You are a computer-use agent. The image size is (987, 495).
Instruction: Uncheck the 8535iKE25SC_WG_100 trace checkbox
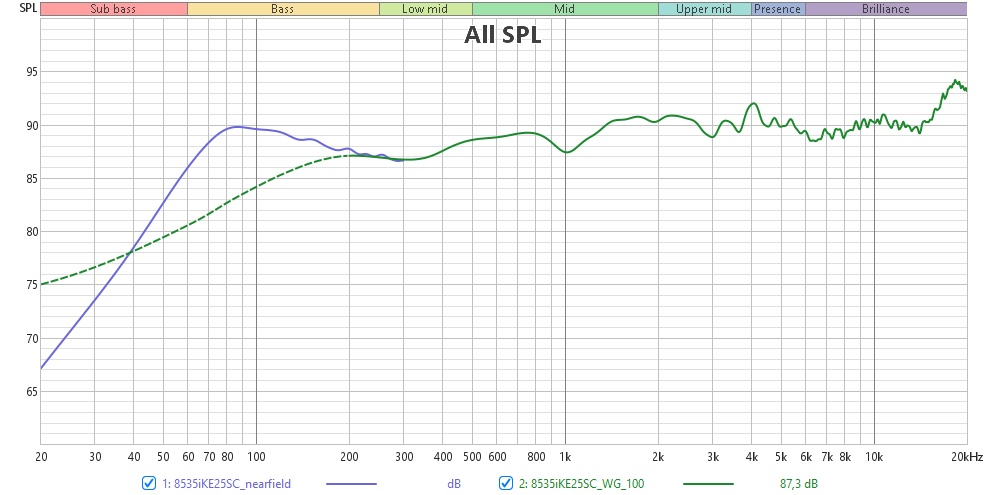pyautogui.click(x=505, y=484)
